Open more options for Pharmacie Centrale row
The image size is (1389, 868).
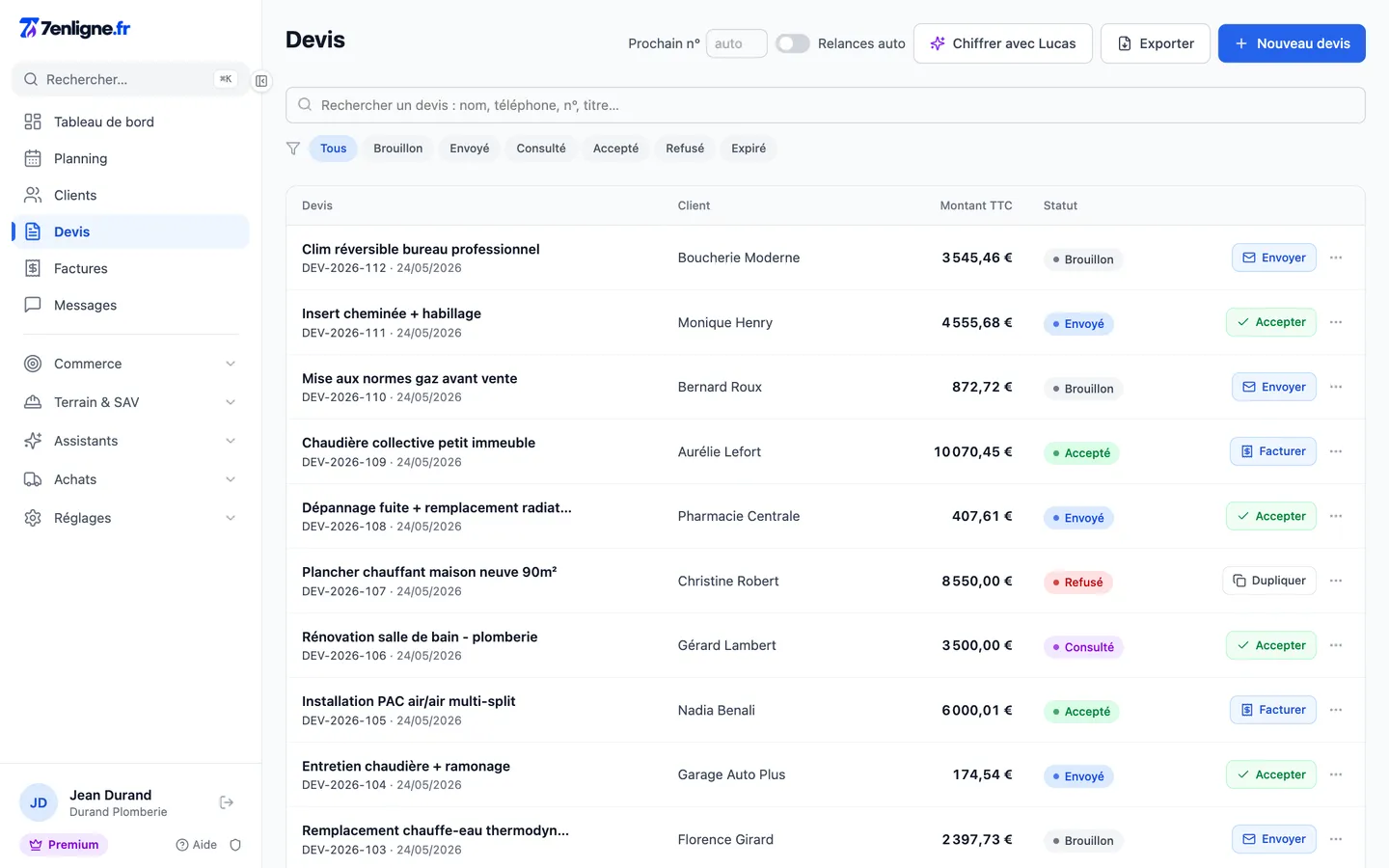pos(1336,516)
